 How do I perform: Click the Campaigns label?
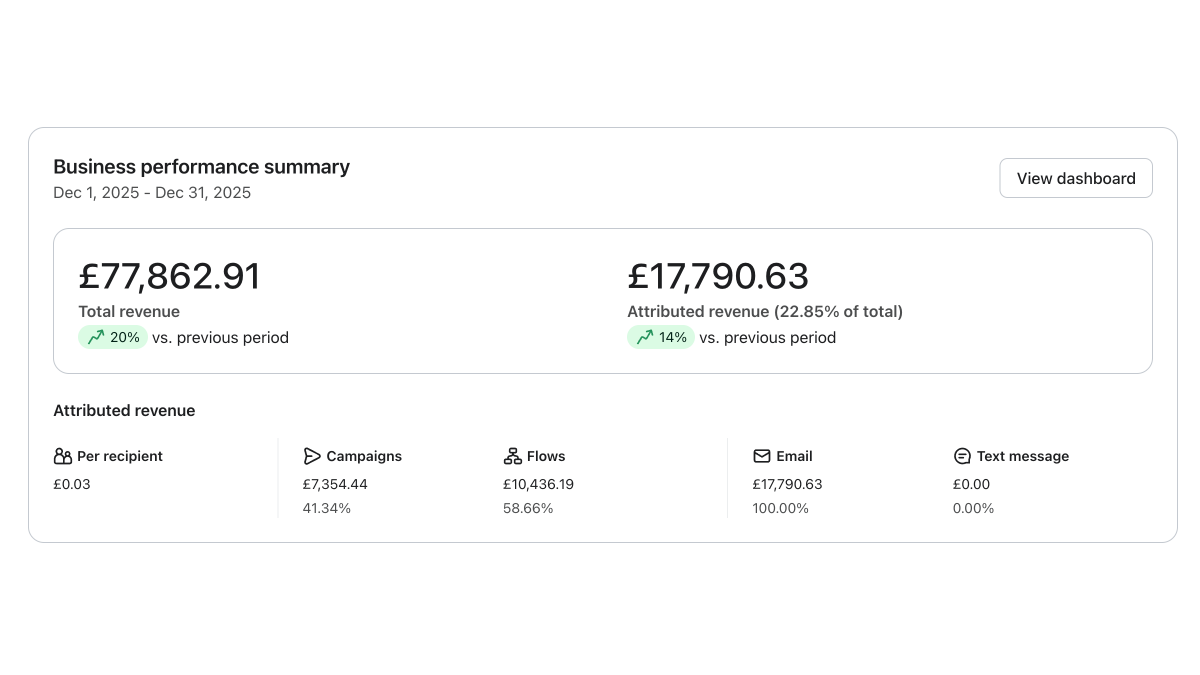364,456
